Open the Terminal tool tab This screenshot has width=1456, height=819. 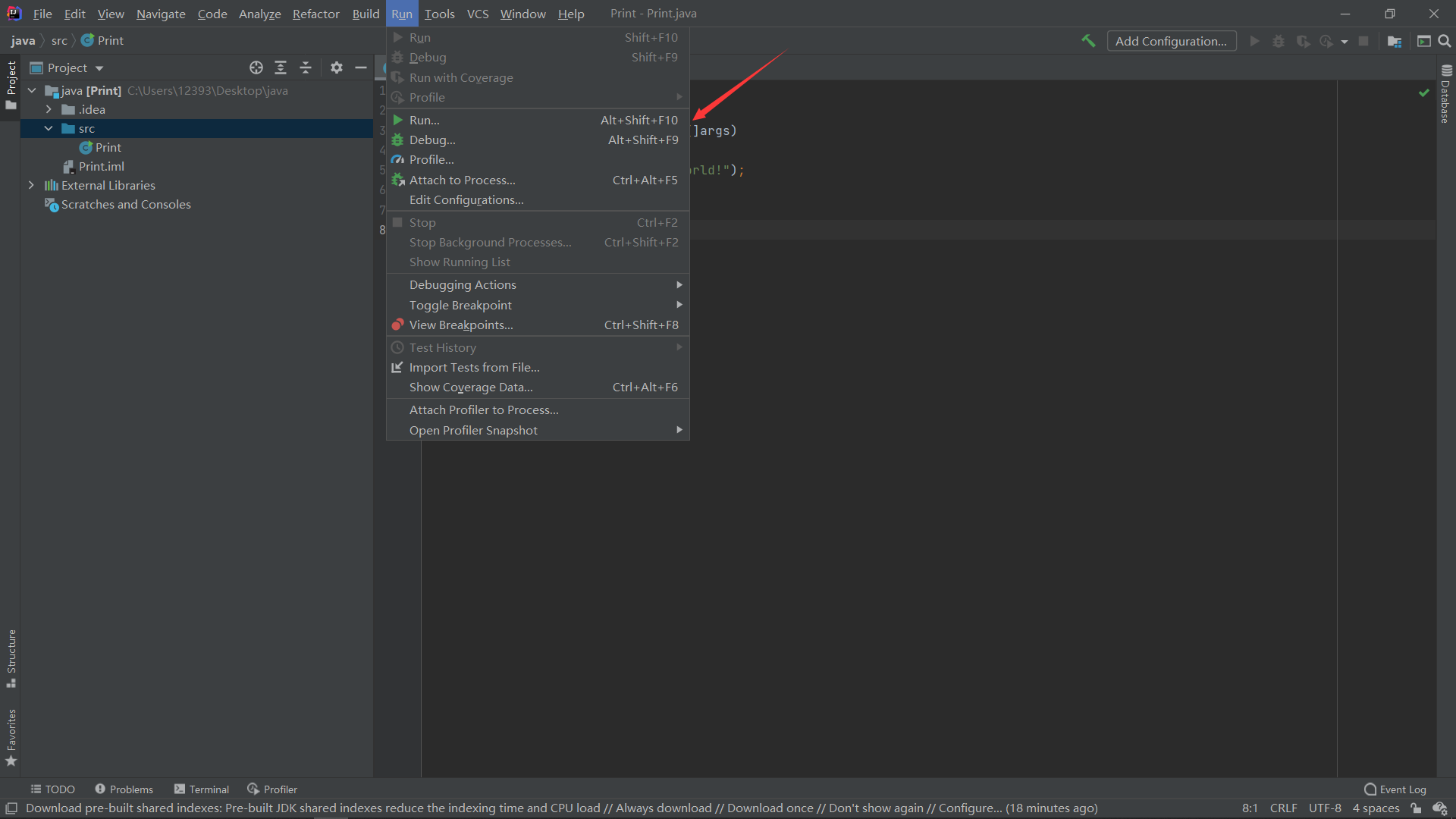202,789
